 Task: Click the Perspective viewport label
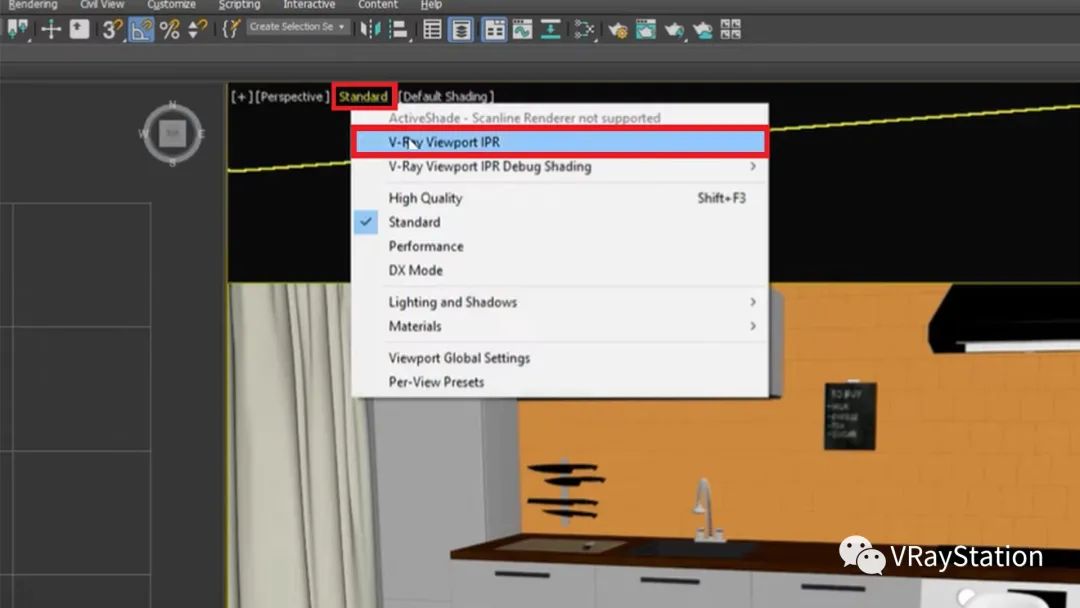pos(292,97)
